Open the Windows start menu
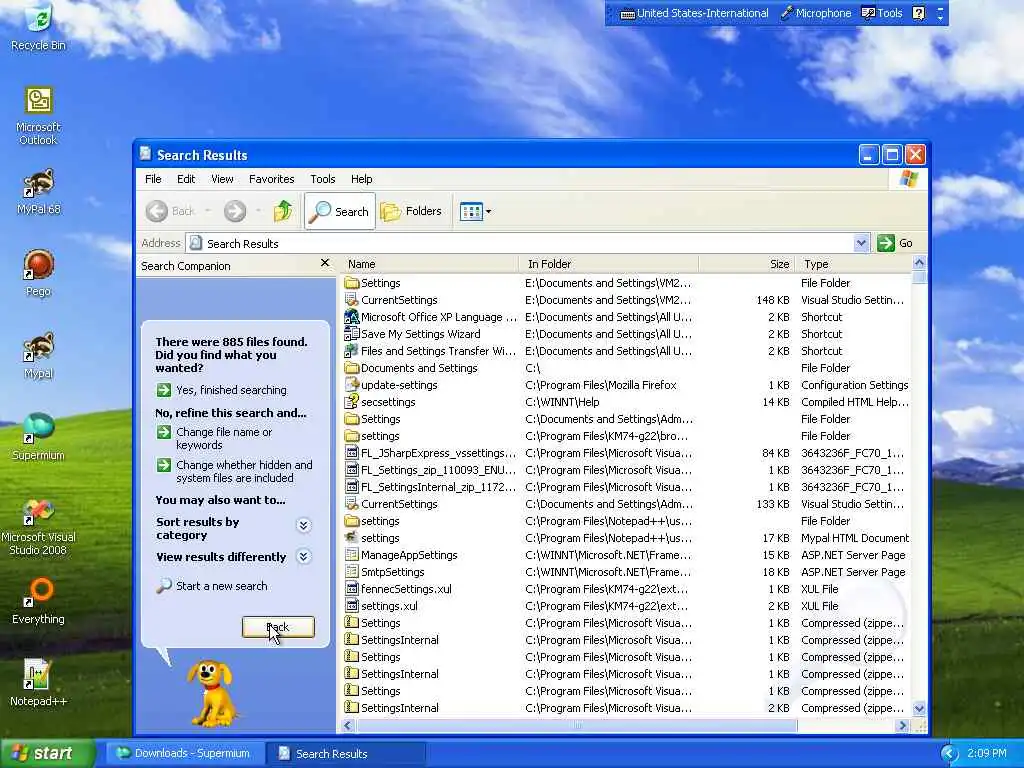Viewport: 1024px width, 768px height. point(48,753)
